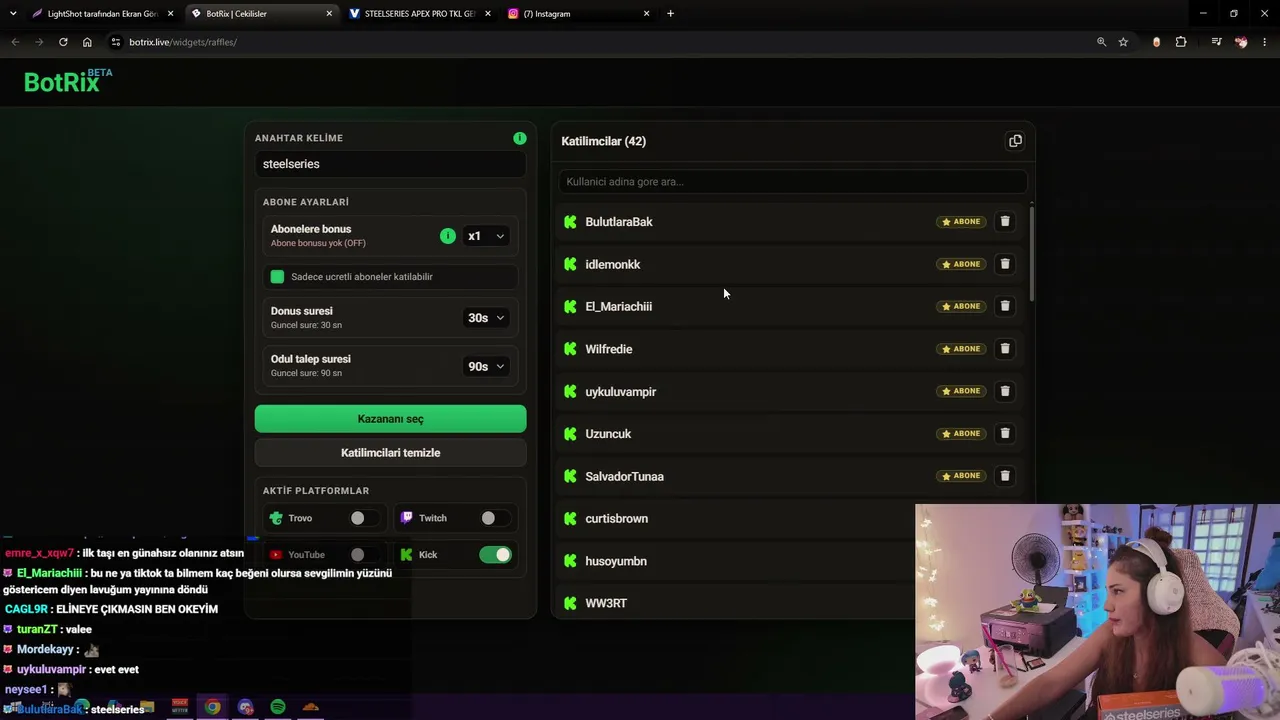Select participant husoyumbn
The height and width of the screenshot is (720, 1280).
pos(615,561)
